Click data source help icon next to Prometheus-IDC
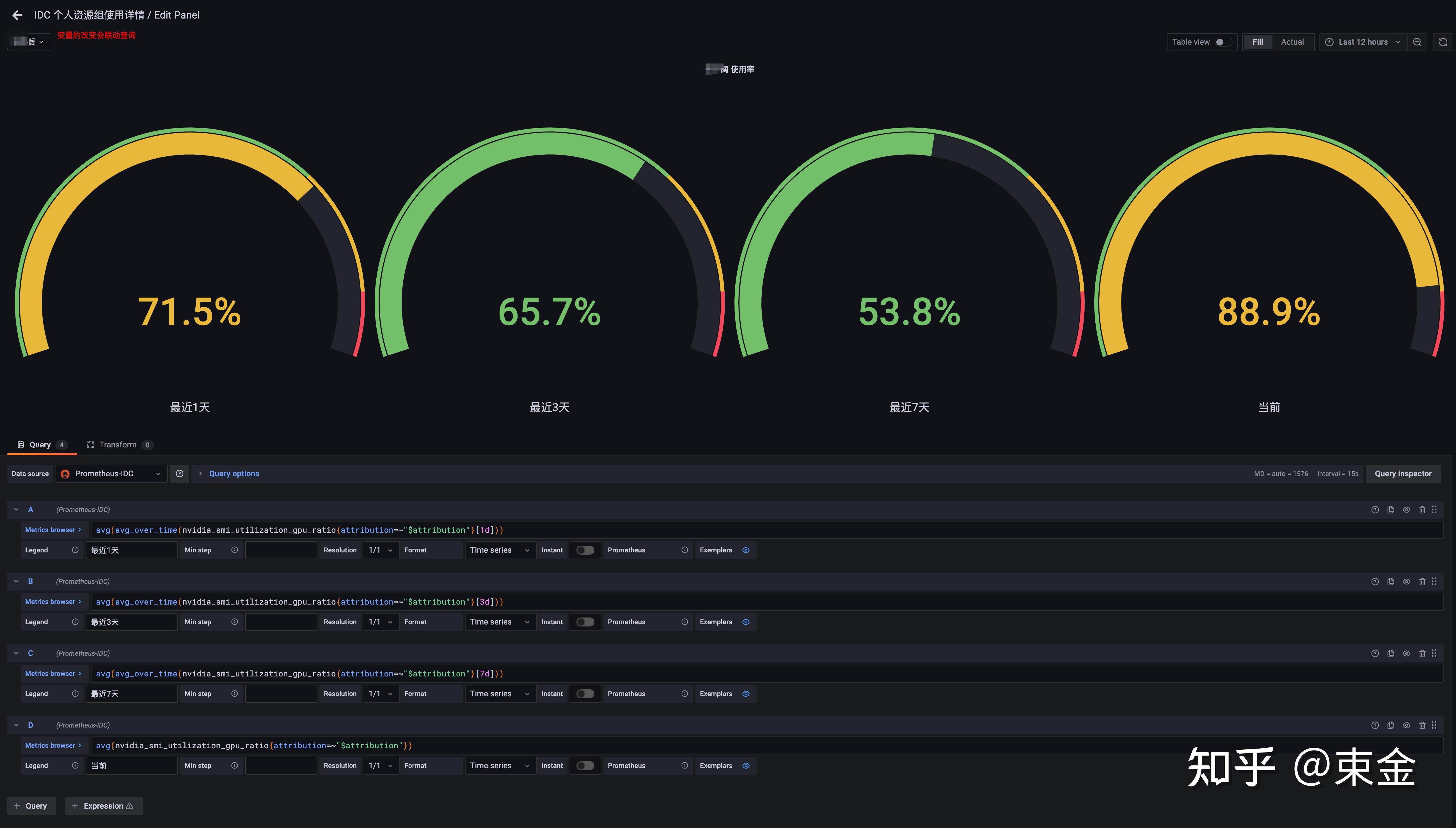The height and width of the screenshot is (828, 1456). tap(180, 474)
